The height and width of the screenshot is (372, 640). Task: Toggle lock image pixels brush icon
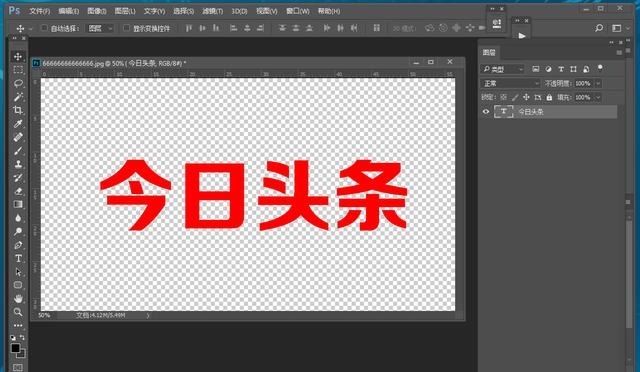tap(515, 97)
